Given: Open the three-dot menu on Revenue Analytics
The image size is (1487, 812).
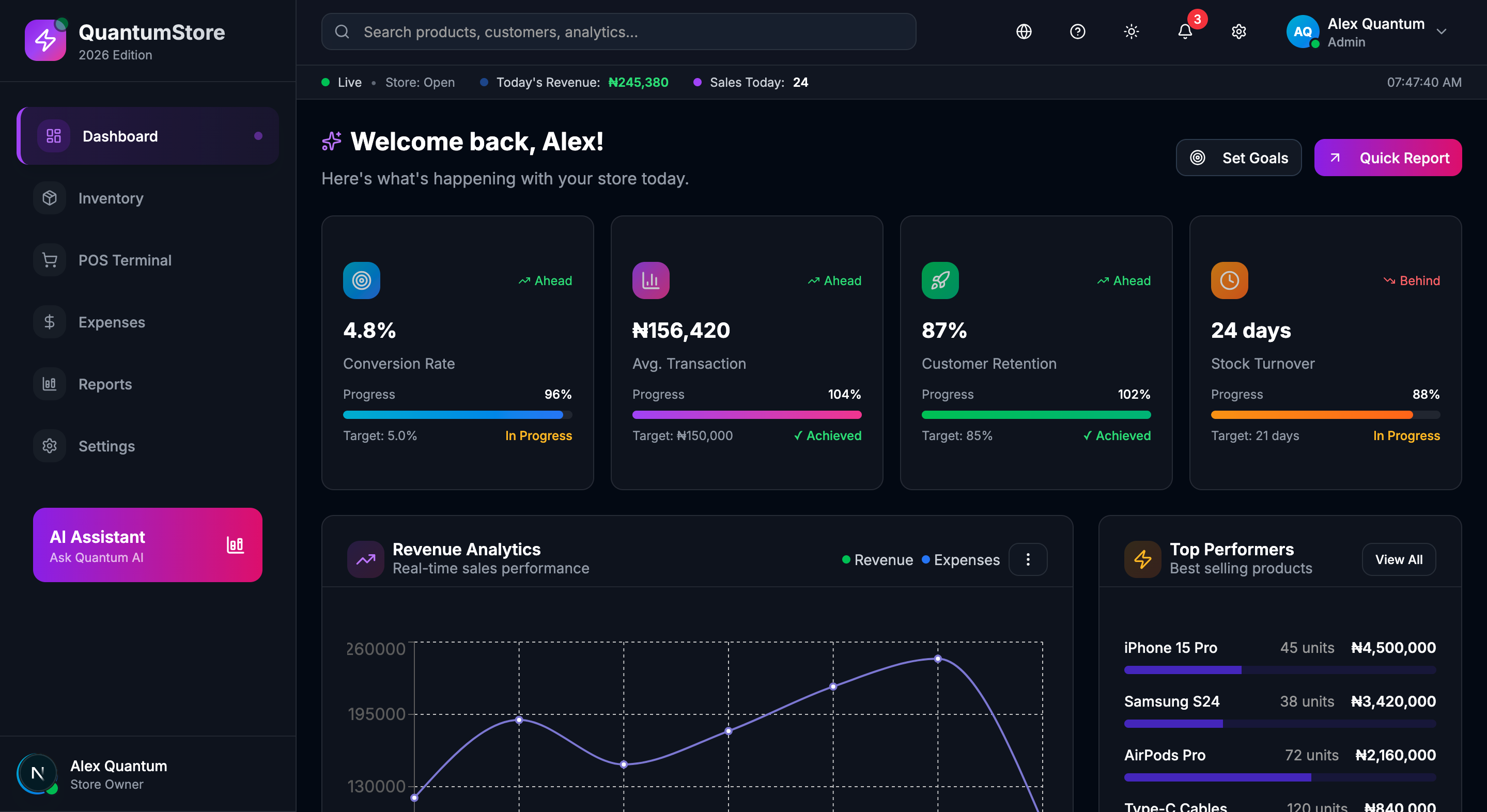Looking at the screenshot, I should (x=1028, y=559).
